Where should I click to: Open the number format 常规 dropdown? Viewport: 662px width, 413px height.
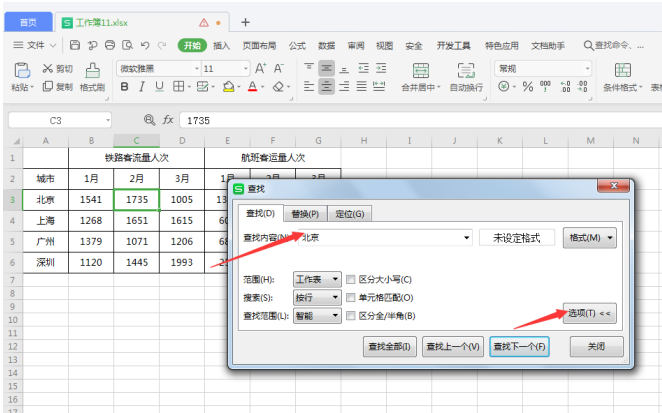point(587,68)
